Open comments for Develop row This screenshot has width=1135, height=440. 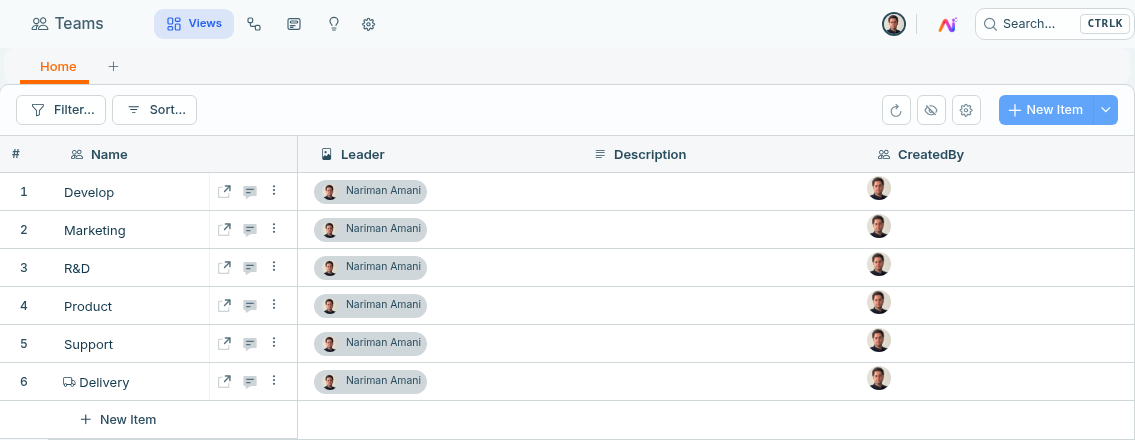(x=250, y=192)
